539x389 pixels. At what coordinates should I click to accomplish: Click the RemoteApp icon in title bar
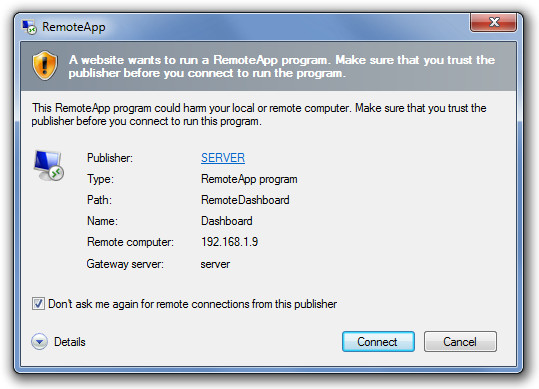tap(29, 27)
